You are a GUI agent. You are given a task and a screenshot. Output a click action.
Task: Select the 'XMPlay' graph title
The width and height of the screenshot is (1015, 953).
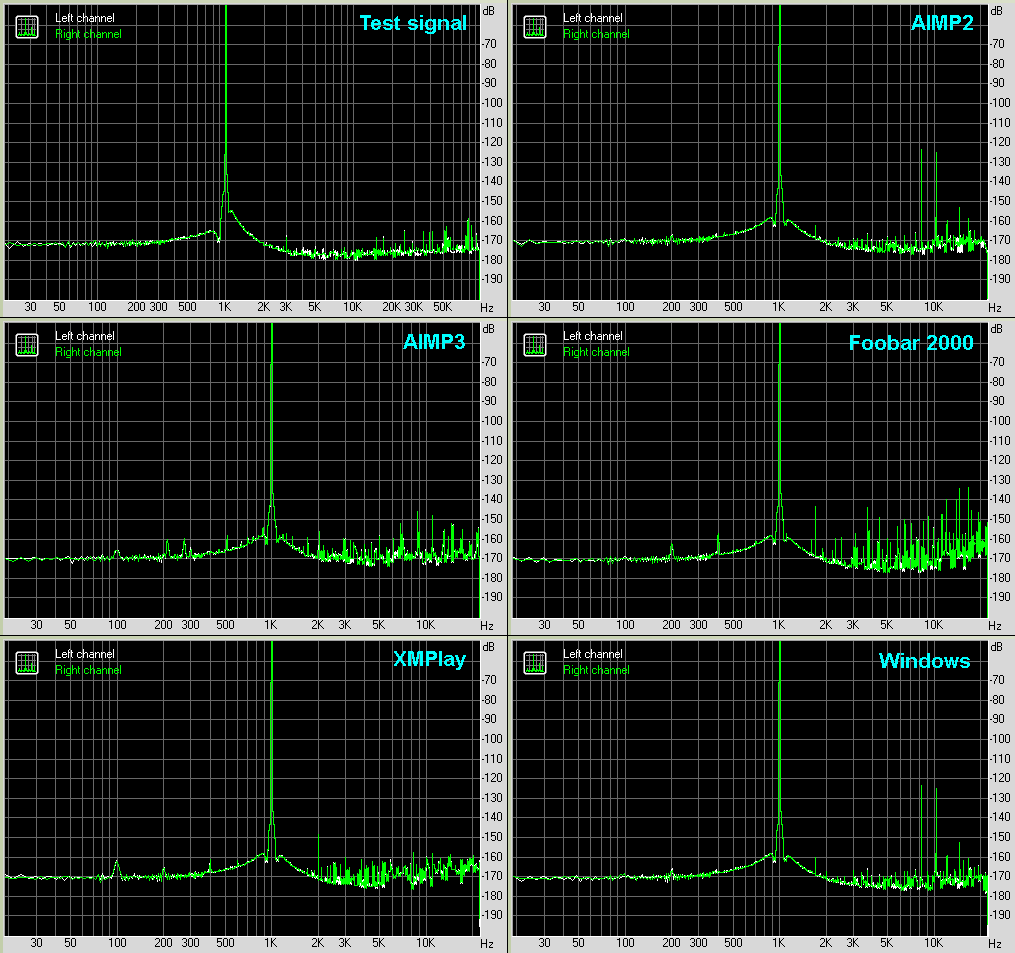(x=430, y=660)
